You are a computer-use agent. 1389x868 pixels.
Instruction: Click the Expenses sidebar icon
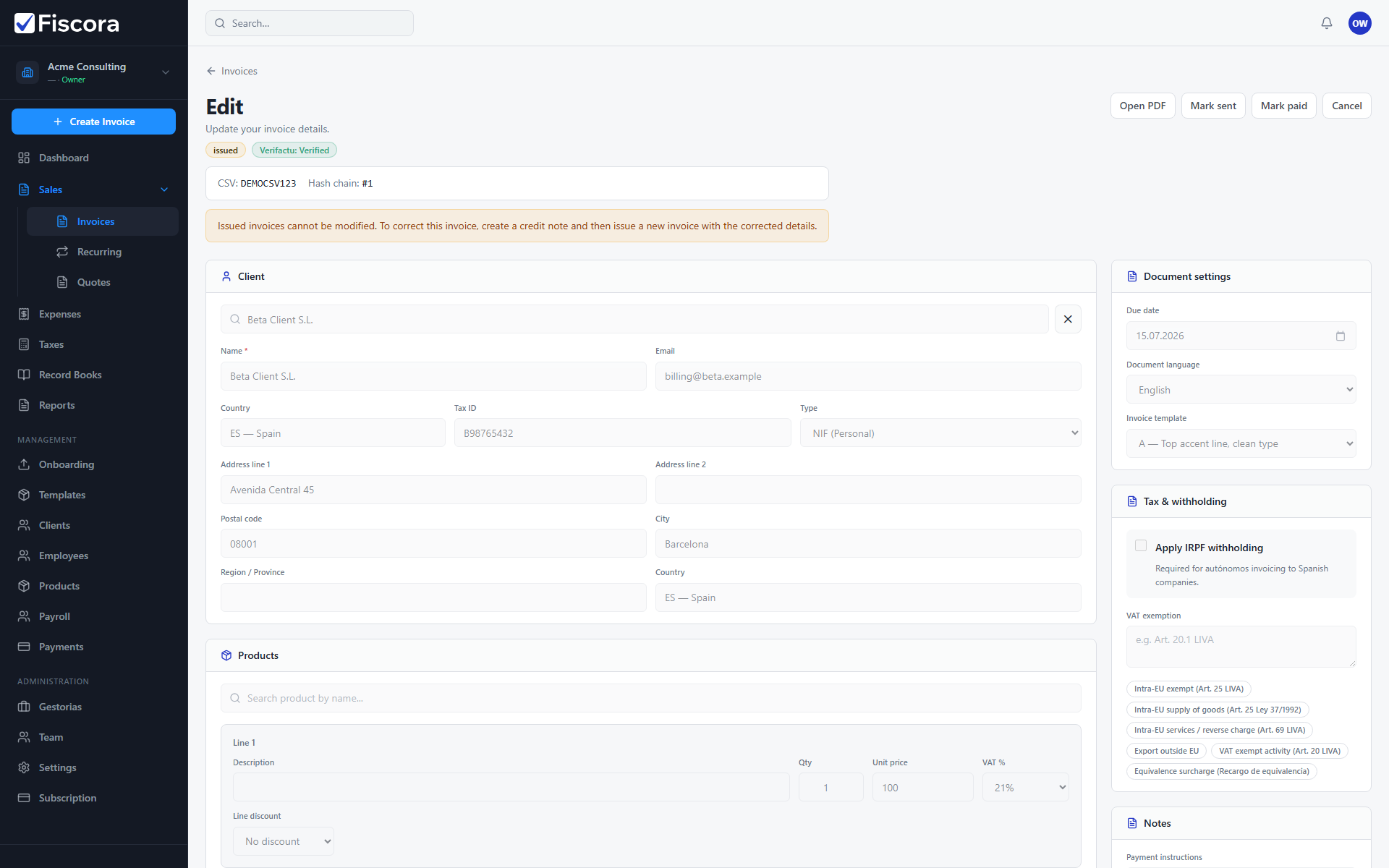pos(24,314)
